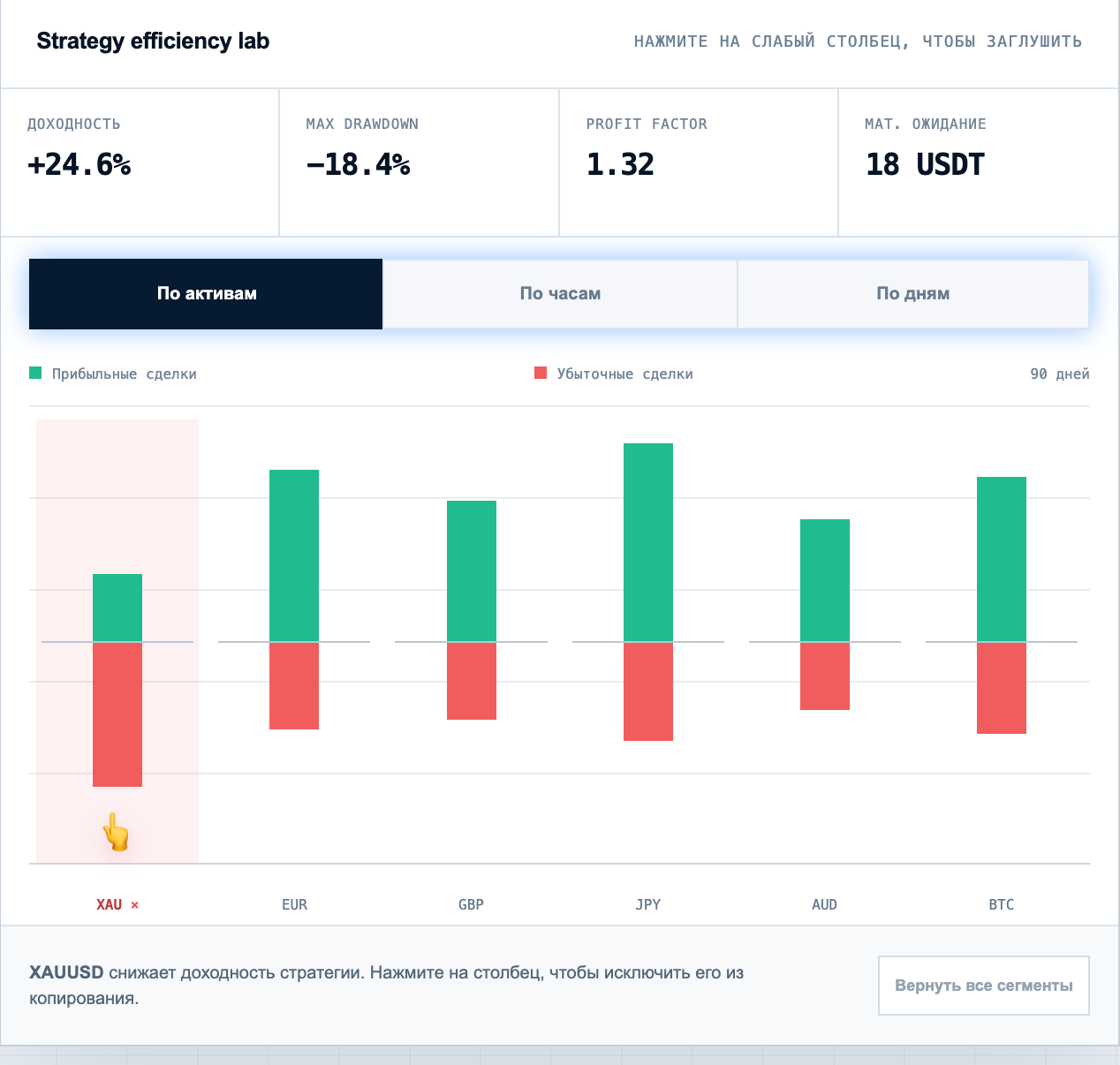Select the По дням tab
The height and width of the screenshot is (1065, 1120).
[913, 294]
